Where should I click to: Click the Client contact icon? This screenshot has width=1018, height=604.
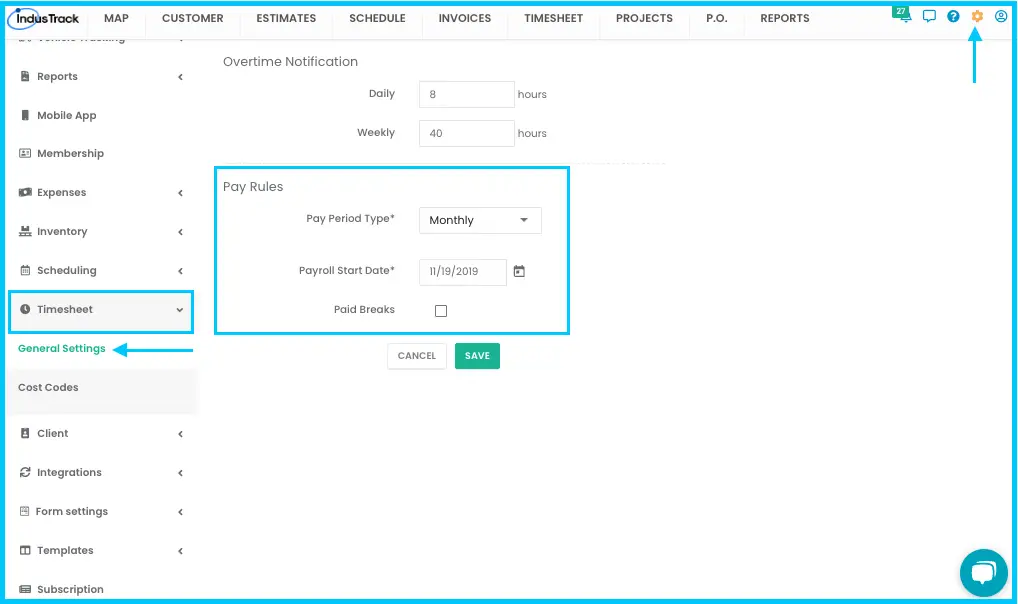click(25, 433)
